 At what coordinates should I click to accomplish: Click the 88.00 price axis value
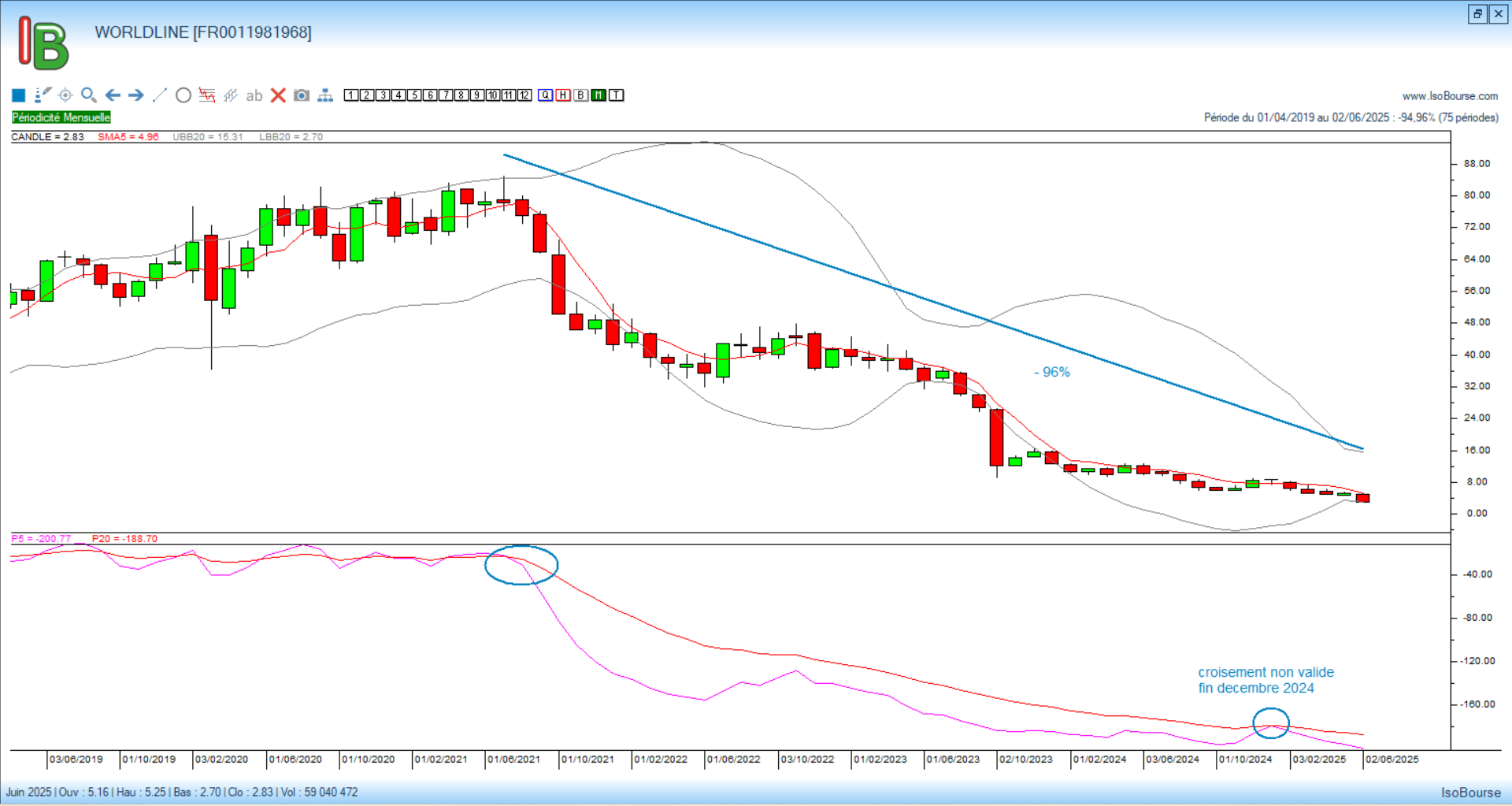click(1477, 164)
